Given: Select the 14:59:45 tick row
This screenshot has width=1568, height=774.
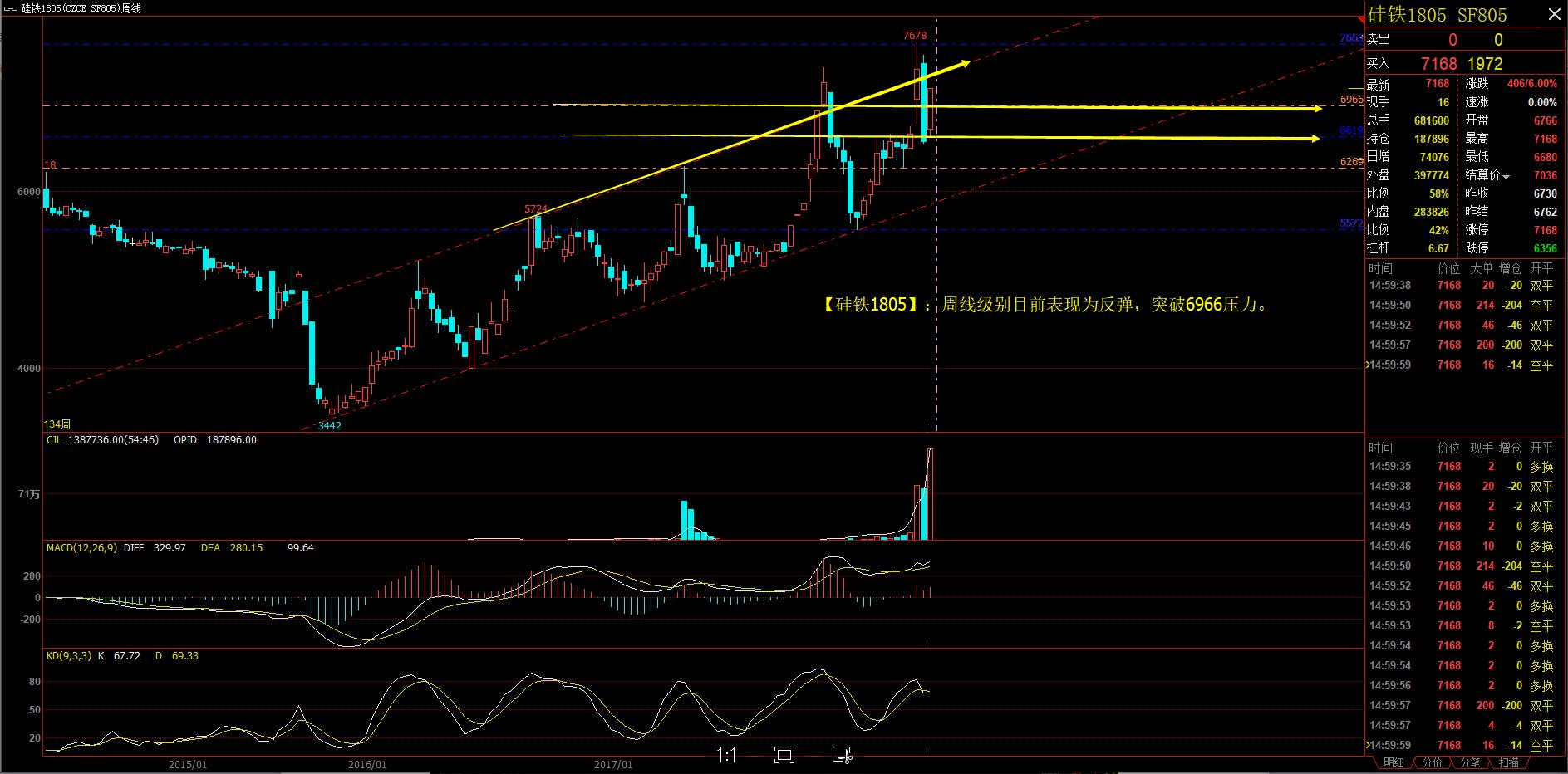Looking at the screenshot, I should (x=1466, y=526).
